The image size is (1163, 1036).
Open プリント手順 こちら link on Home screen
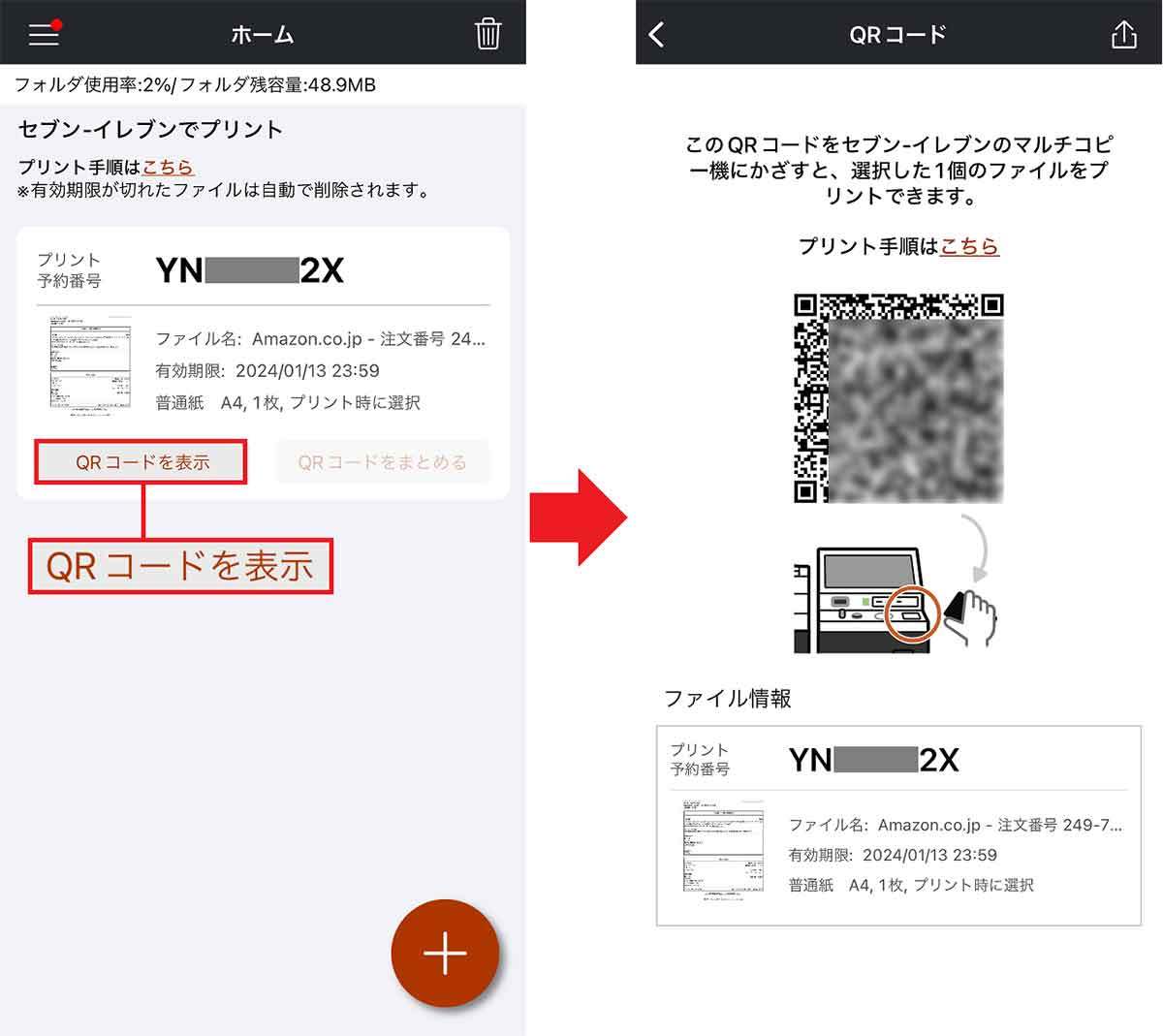pos(168,168)
